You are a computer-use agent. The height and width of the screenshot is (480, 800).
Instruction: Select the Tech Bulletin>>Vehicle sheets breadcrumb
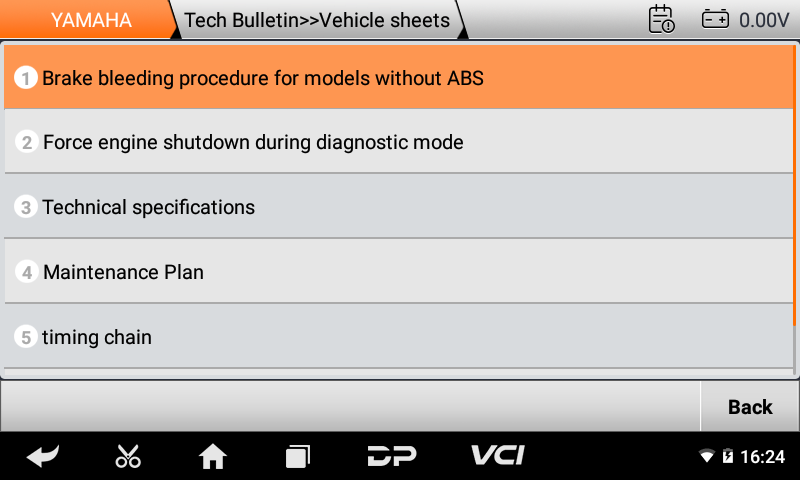[x=316, y=20]
